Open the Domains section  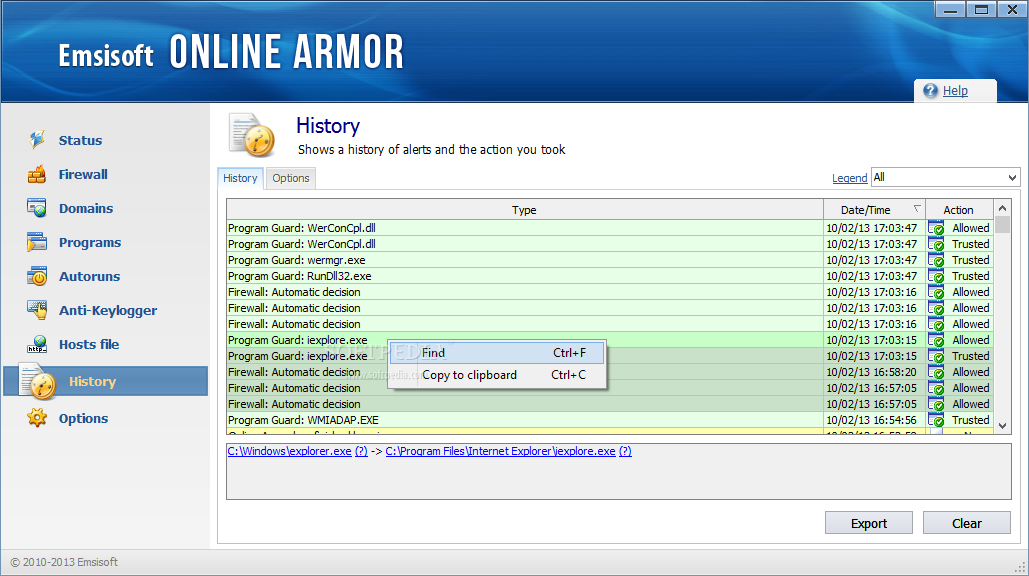(86, 209)
